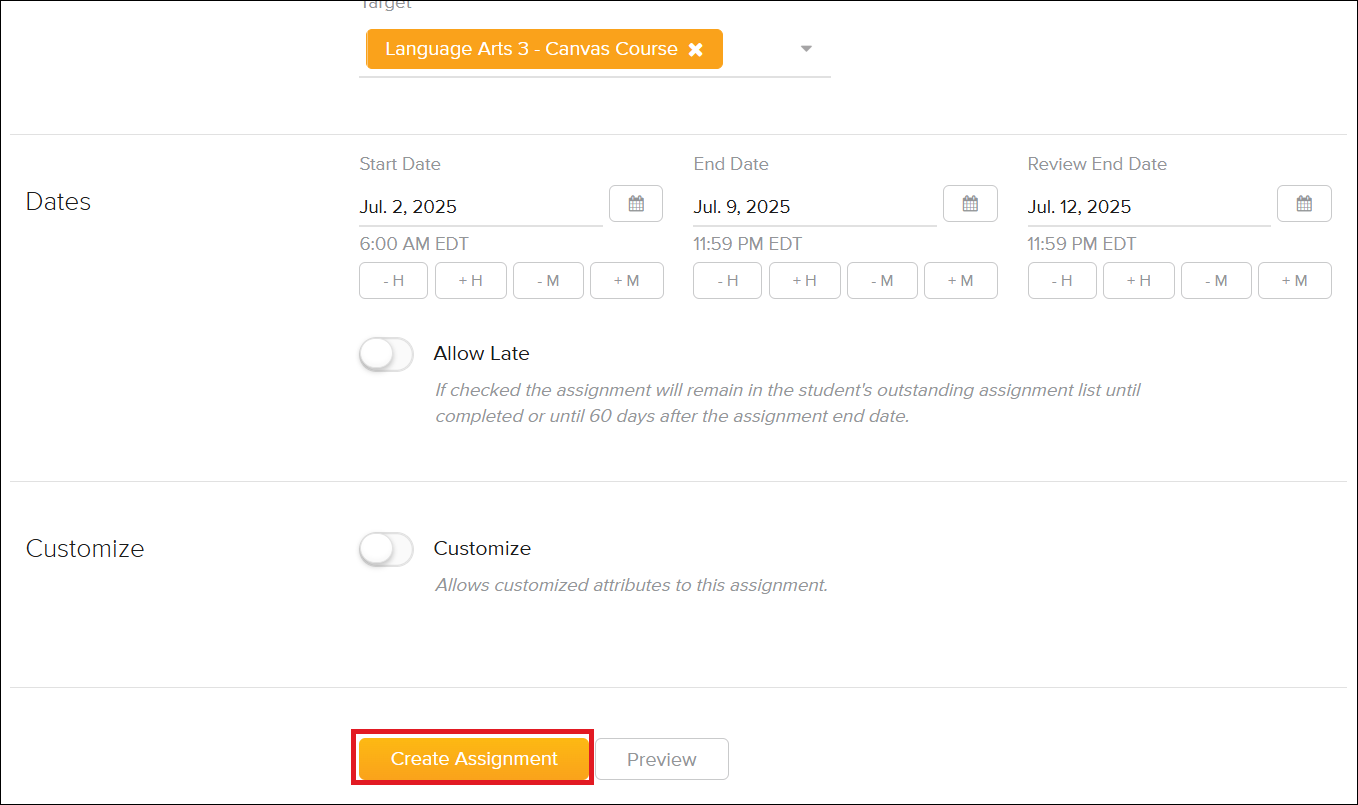This screenshot has width=1358, height=805.
Task: Open the Start Date calendar picker
Action: coord(636,203)
